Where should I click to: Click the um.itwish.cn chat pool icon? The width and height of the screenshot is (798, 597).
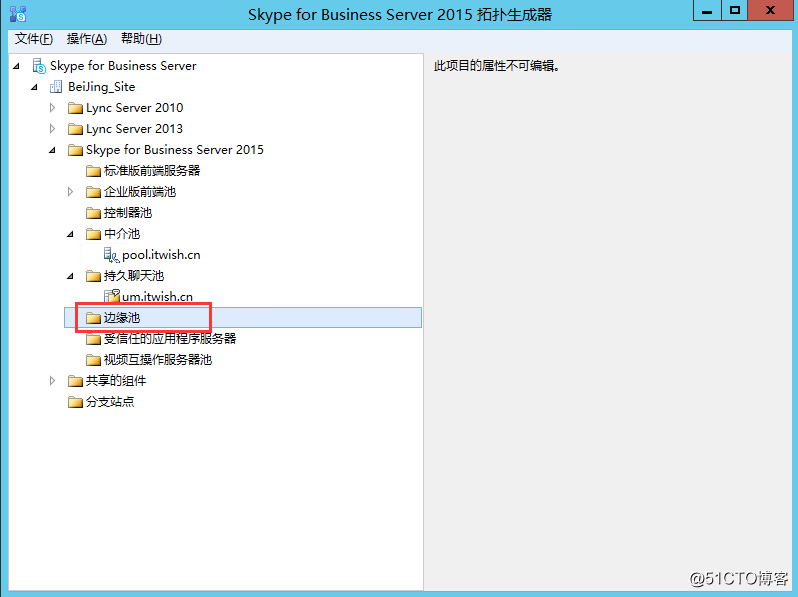(x=111, y=296)
